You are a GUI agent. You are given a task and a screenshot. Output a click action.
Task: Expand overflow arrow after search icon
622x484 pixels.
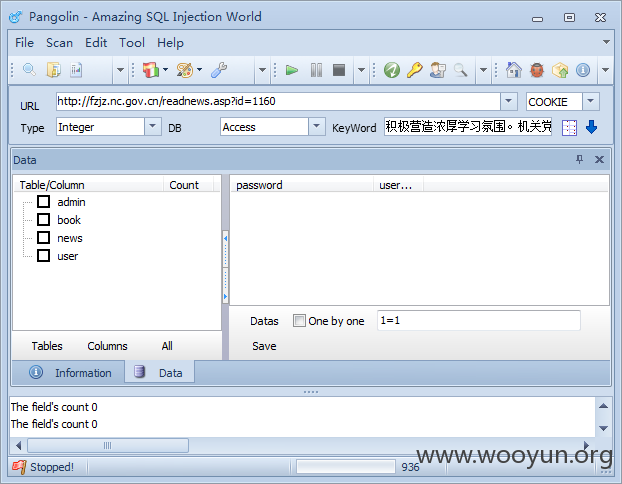tap(483, 70)
